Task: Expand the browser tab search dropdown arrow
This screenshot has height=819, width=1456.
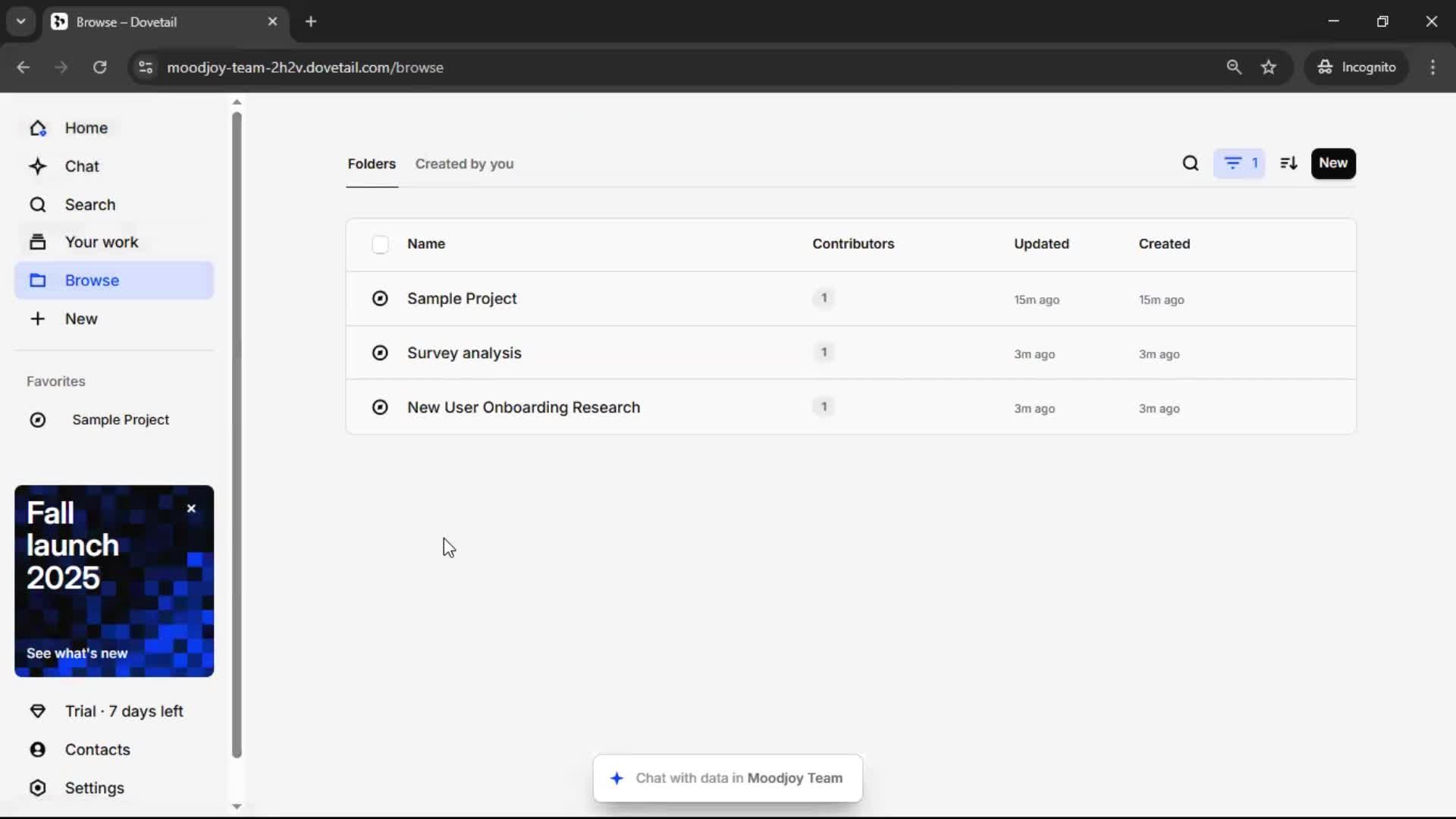Action: click(x=20, y=21)
